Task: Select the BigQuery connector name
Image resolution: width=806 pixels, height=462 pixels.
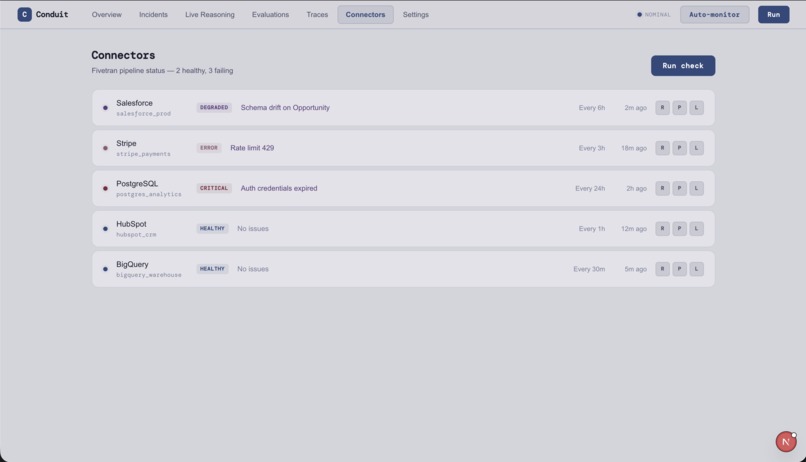Action: 132,264
